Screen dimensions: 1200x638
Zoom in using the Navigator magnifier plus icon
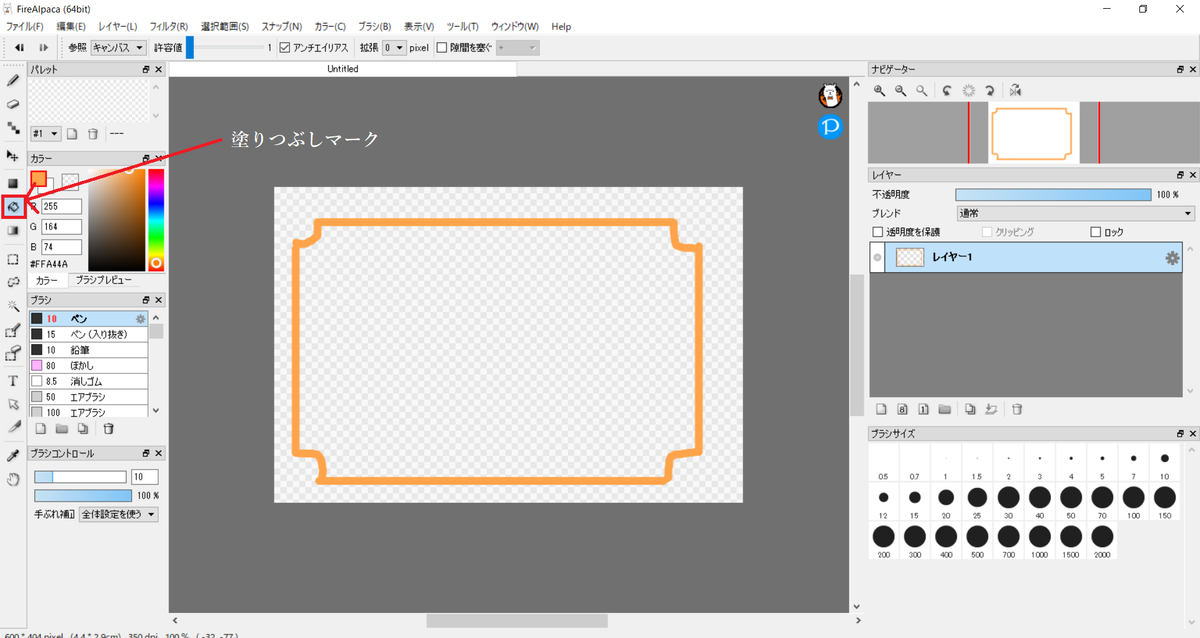880,90
